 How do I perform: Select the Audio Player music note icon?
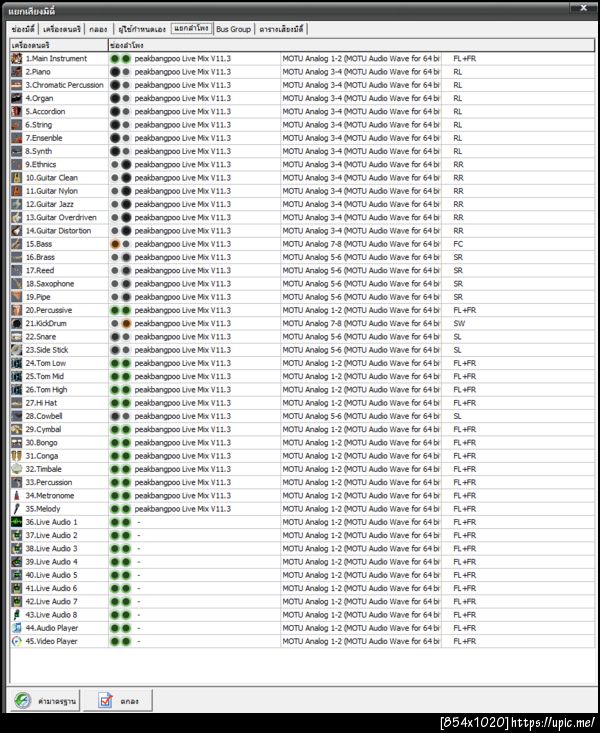pyautogui.click(x=16, y=628)
